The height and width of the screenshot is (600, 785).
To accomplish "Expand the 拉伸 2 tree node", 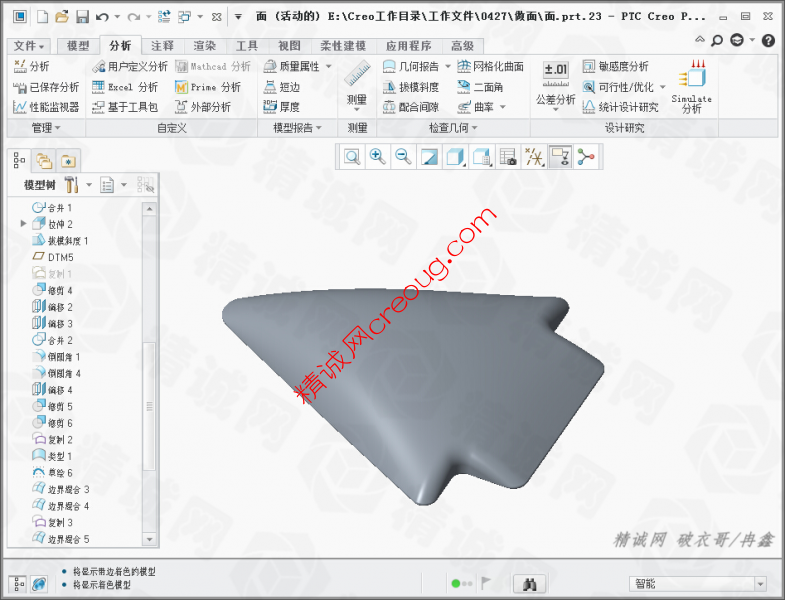I will (x=23, y=223).
